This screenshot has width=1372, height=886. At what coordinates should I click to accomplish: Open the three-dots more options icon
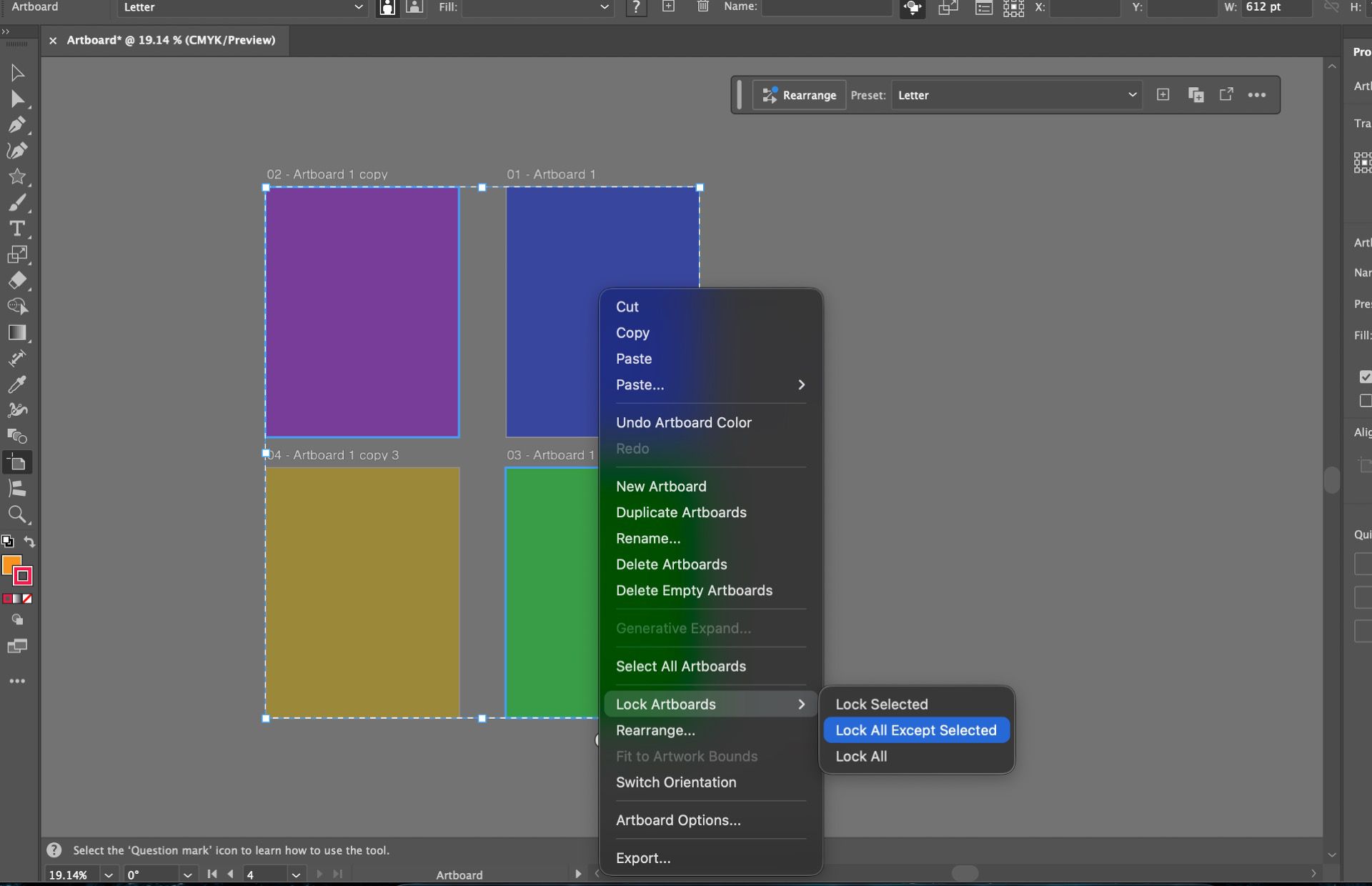[x=1256, y=95]
